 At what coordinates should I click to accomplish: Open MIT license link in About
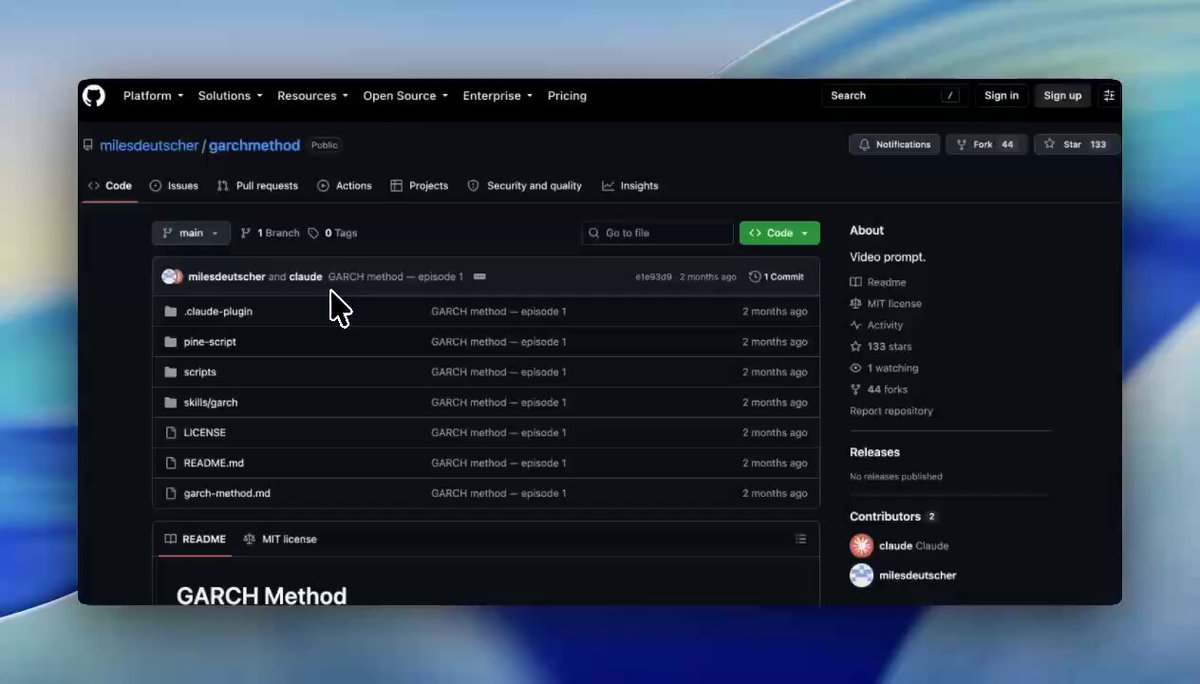886,304
